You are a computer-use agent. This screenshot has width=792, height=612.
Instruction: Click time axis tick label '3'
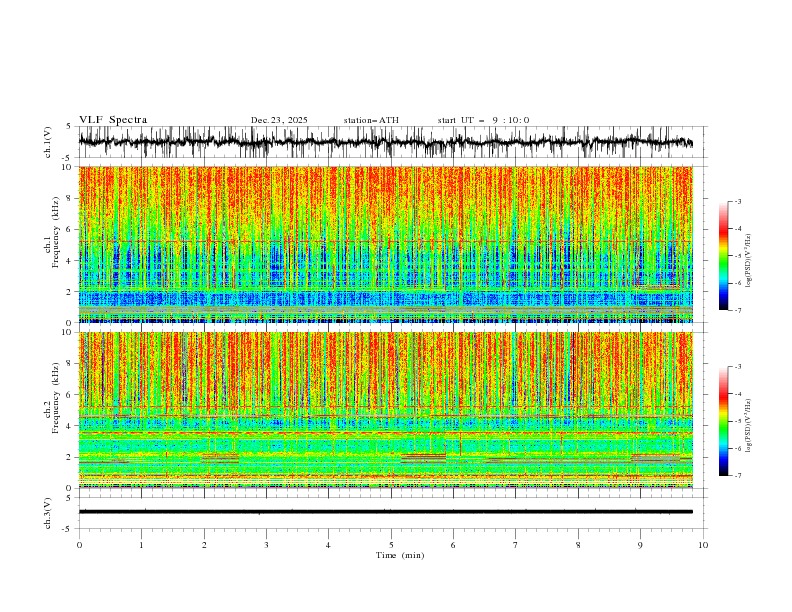click(x=266, y=545)
